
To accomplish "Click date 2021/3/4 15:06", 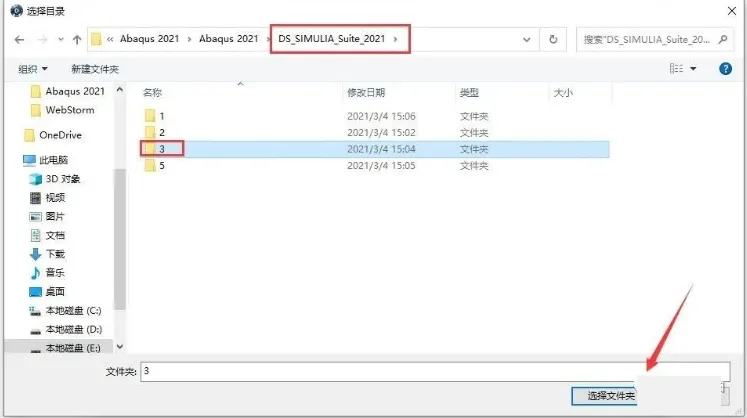I will (381, 116).
